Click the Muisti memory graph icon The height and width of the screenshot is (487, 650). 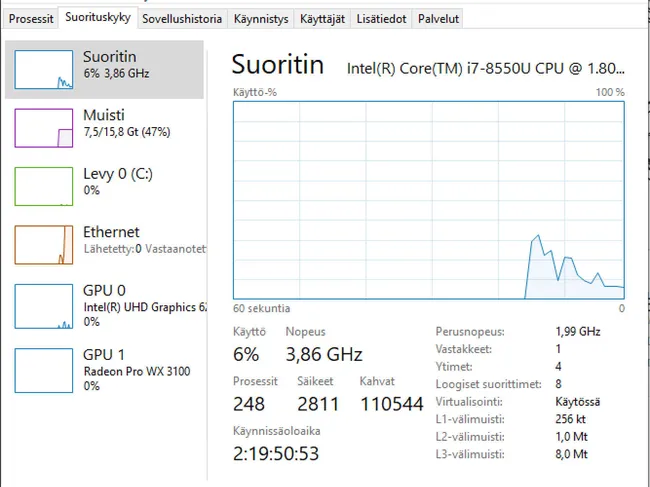tap(43, 128)
